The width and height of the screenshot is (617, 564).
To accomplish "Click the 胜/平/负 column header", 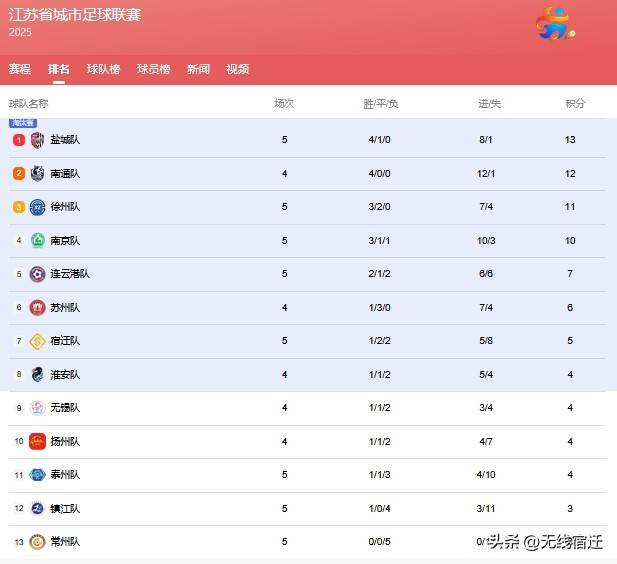I will tap(381, 104).
